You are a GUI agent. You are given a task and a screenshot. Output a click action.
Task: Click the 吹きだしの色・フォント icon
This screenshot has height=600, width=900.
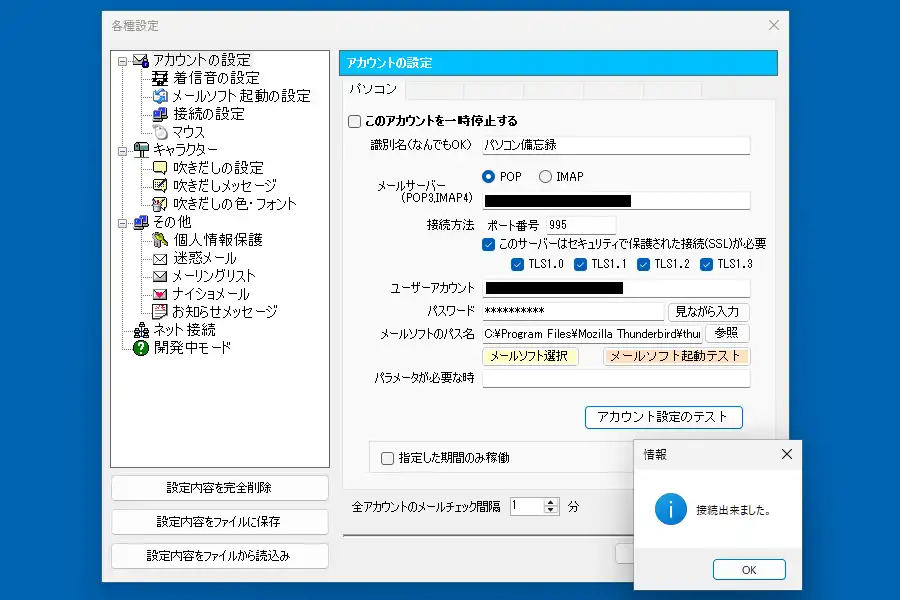(160, 204)
